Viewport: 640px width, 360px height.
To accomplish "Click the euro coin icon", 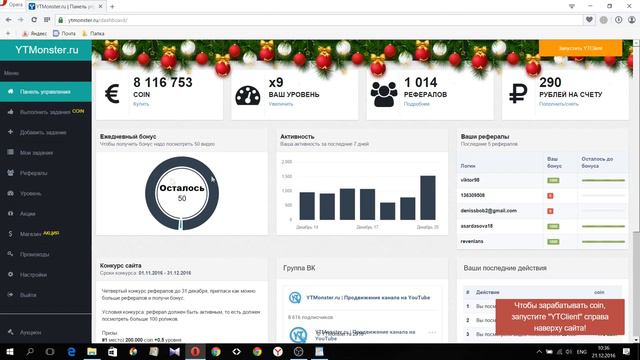I will click(x=112, y=94).
